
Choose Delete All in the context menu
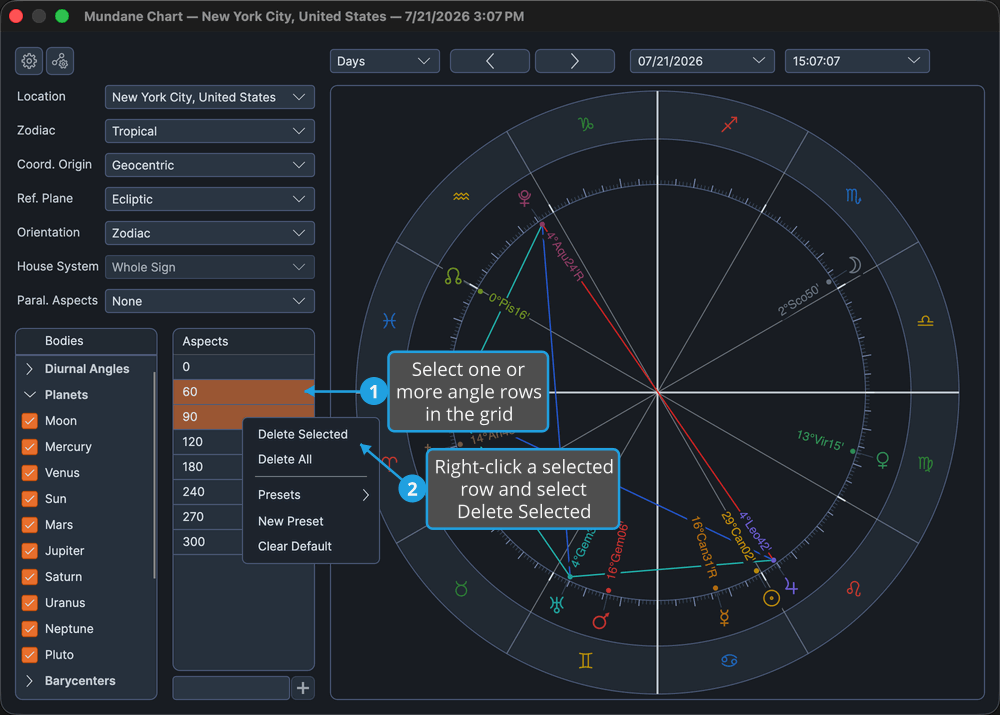coord(285,459)
